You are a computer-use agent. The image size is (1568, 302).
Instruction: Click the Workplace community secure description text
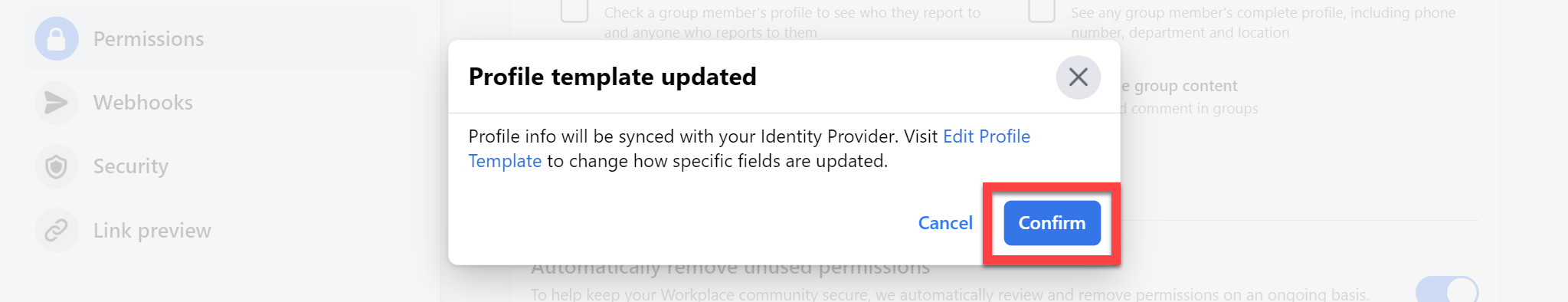tap(950, 294)
